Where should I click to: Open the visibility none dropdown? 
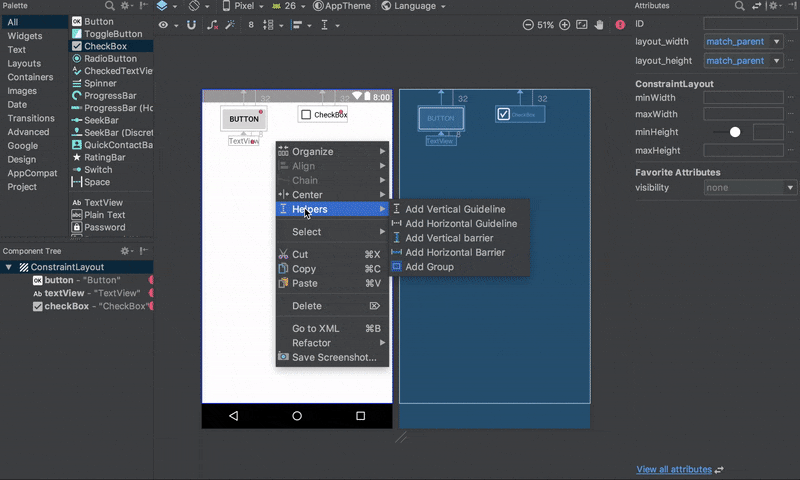pos(750,188)
